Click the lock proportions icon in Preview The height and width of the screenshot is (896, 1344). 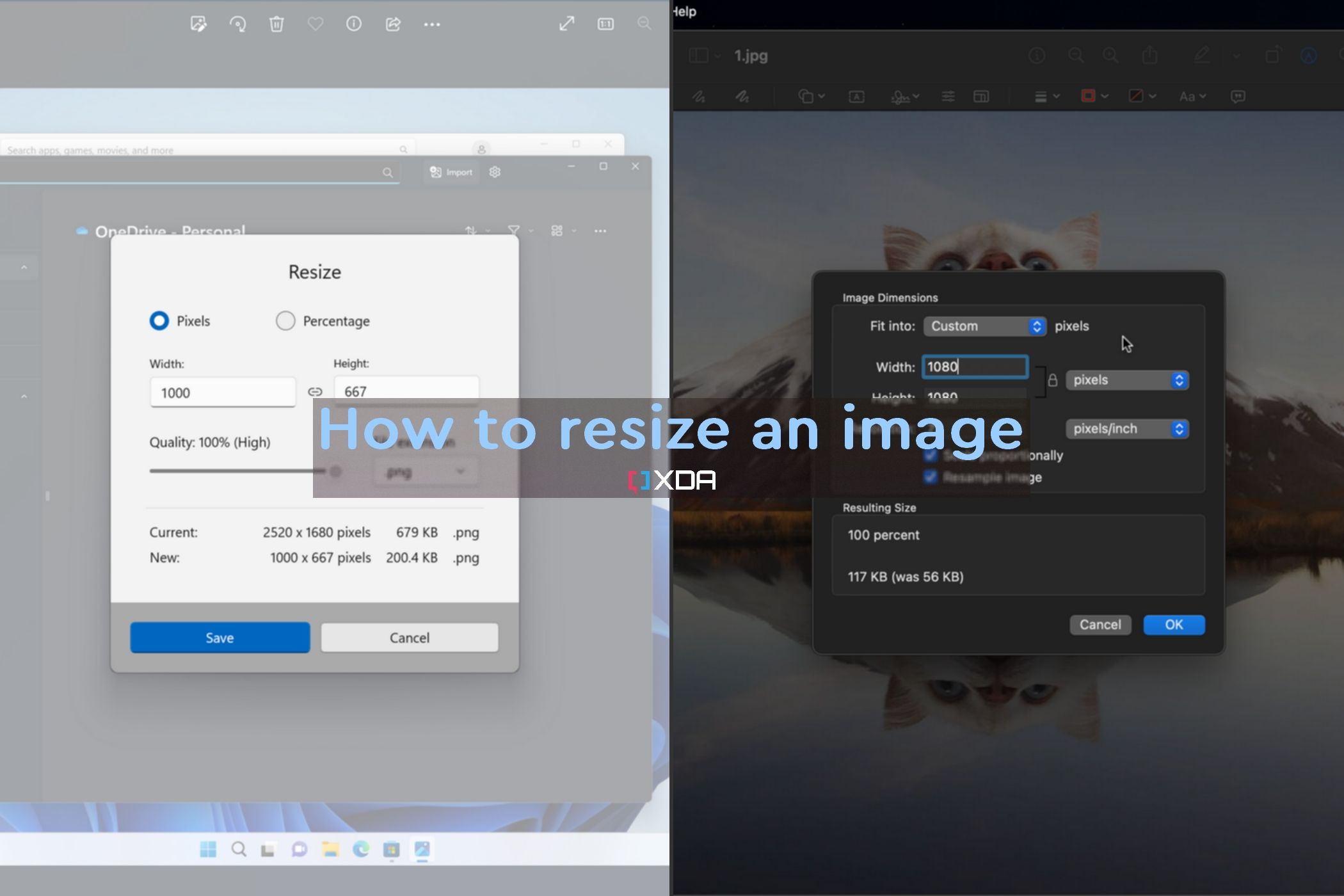(1052, 380)
